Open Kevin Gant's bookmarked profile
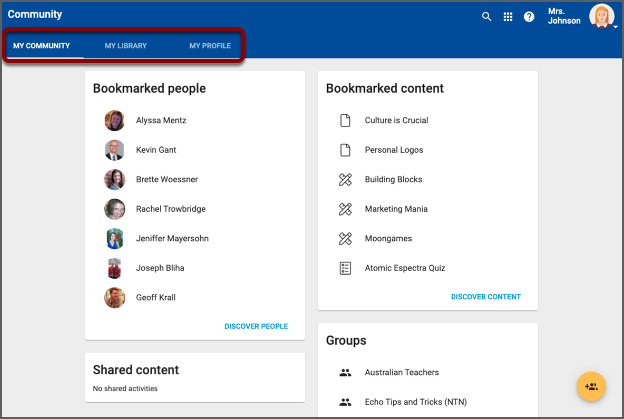Viewport: 624px width, 419px height. 154,150
